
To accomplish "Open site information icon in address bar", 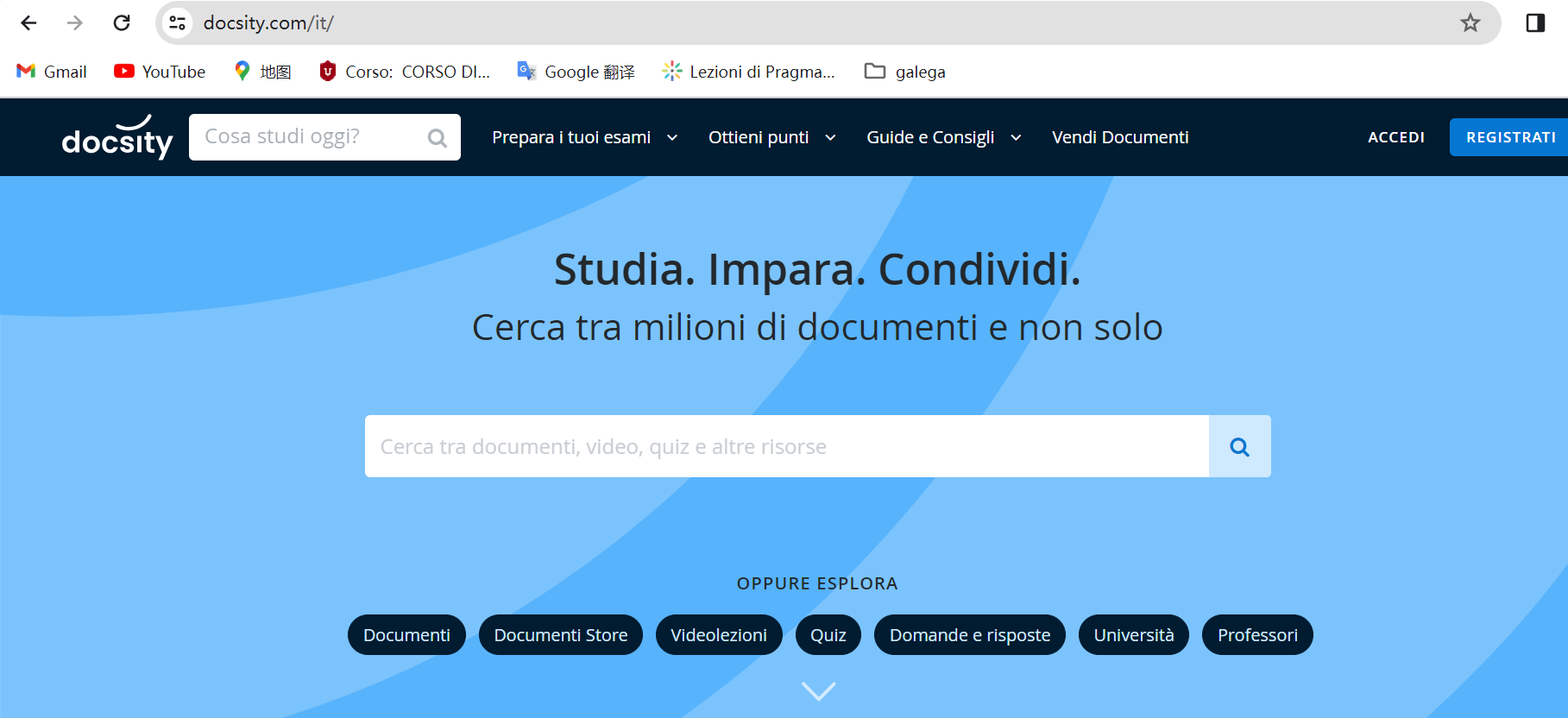I will tap(178, 23).
